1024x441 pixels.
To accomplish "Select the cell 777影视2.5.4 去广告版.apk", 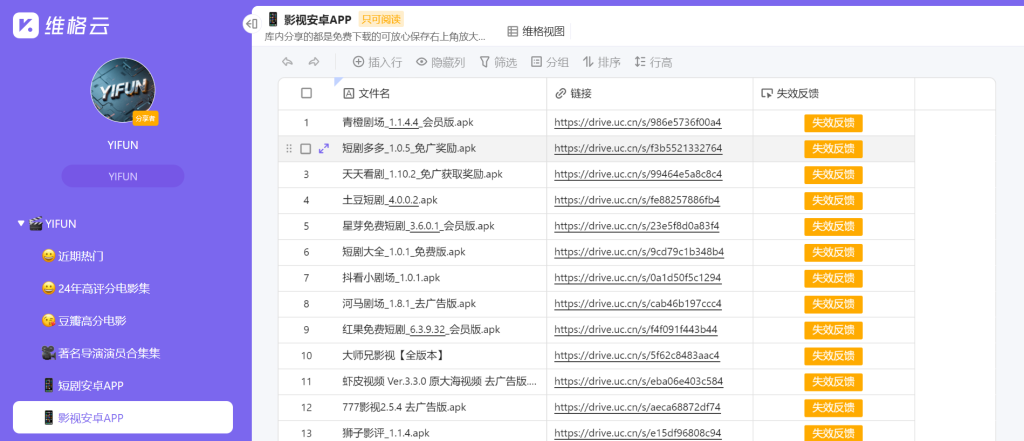I will click(441, 408).
